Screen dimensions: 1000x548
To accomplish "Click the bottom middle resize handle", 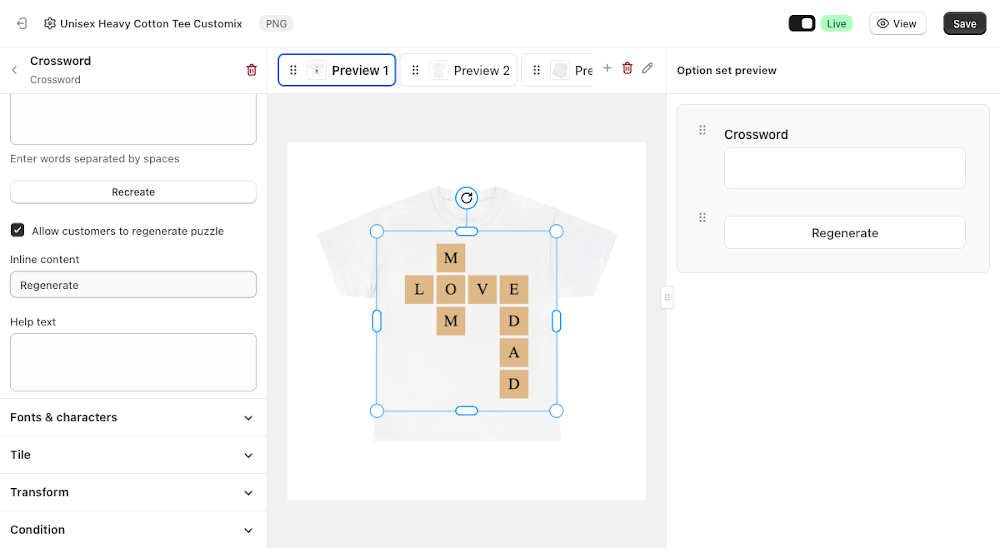I will tap(467, 411).
